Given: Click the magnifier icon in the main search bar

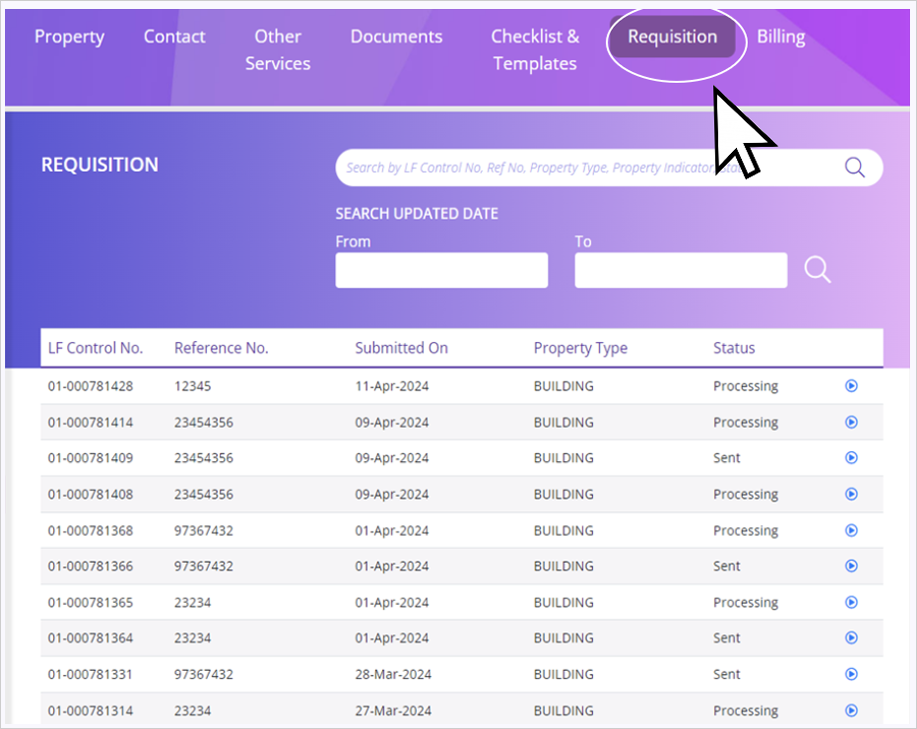Looking at the screenshot, I should tap(854, 168).
